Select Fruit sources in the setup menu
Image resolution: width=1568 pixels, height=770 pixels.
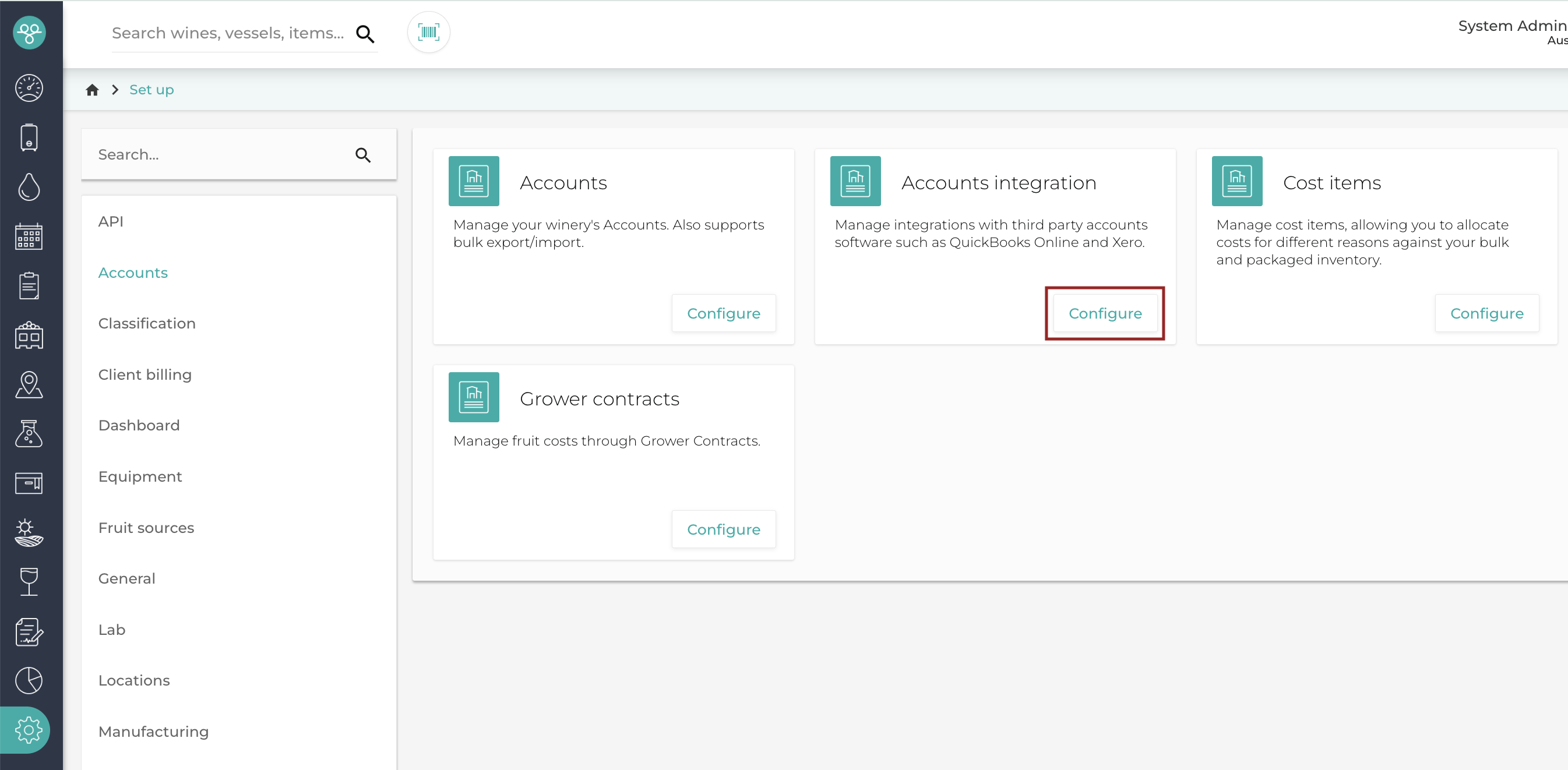146,527
